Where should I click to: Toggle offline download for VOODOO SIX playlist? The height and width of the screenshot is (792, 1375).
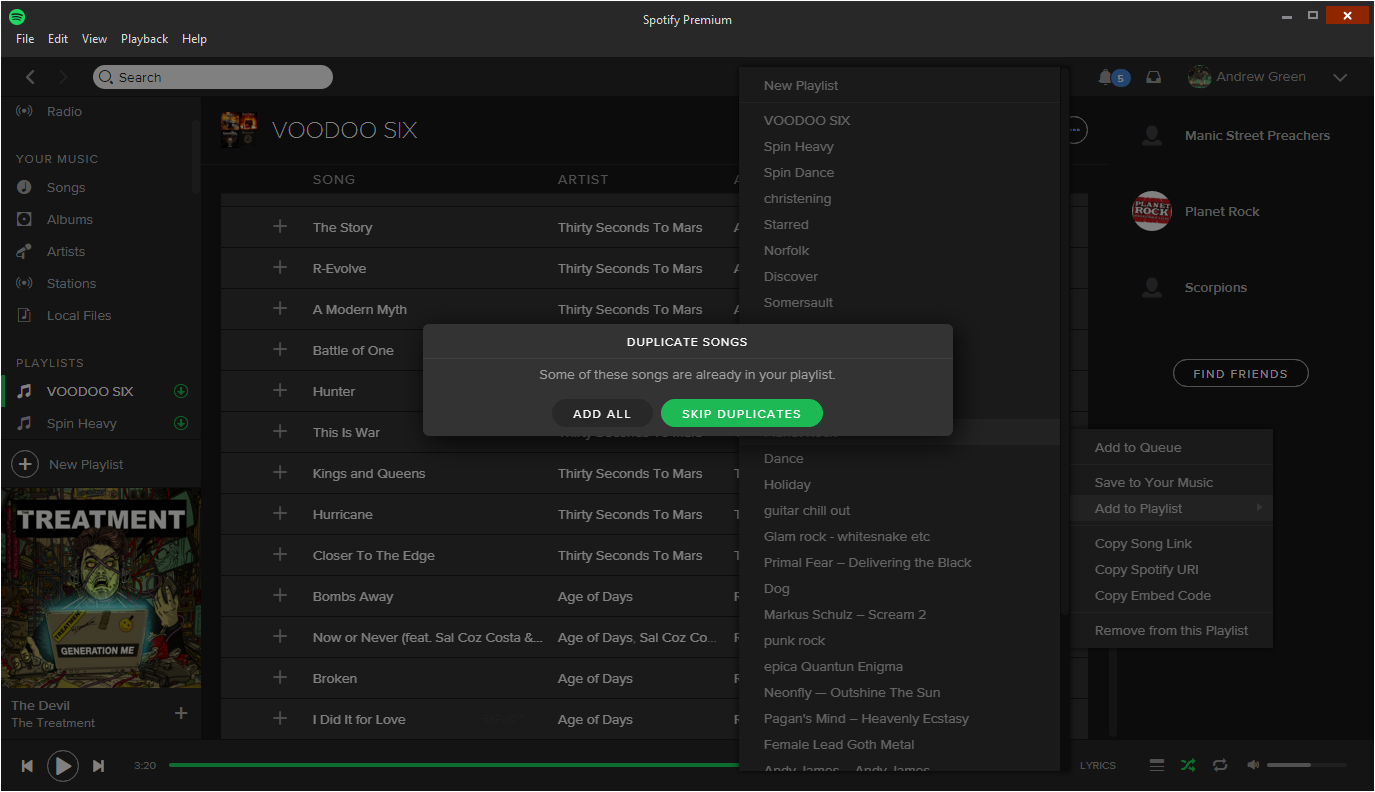(181, 391)
